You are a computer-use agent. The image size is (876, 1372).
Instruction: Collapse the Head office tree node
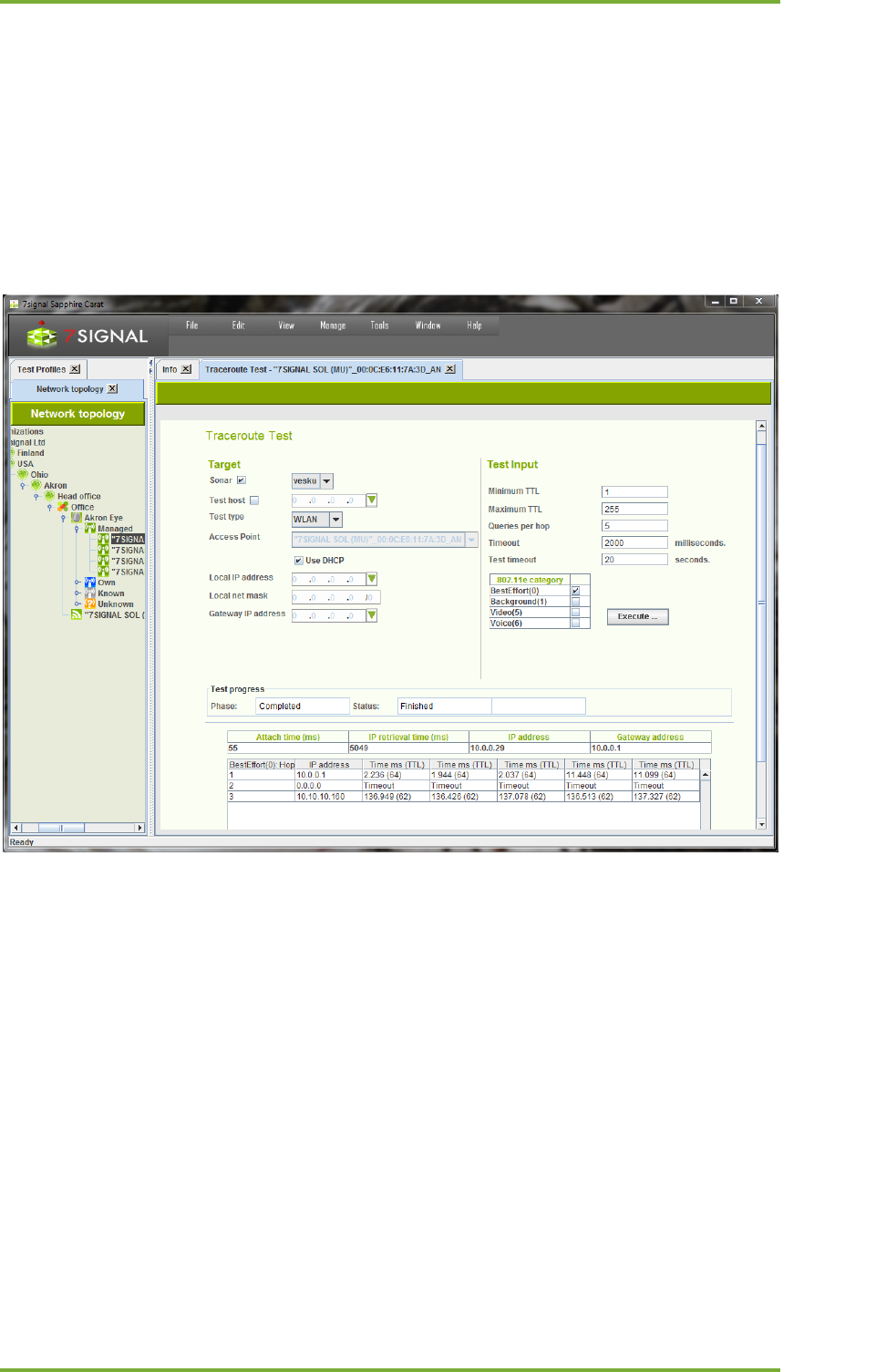tap(36, 497)
